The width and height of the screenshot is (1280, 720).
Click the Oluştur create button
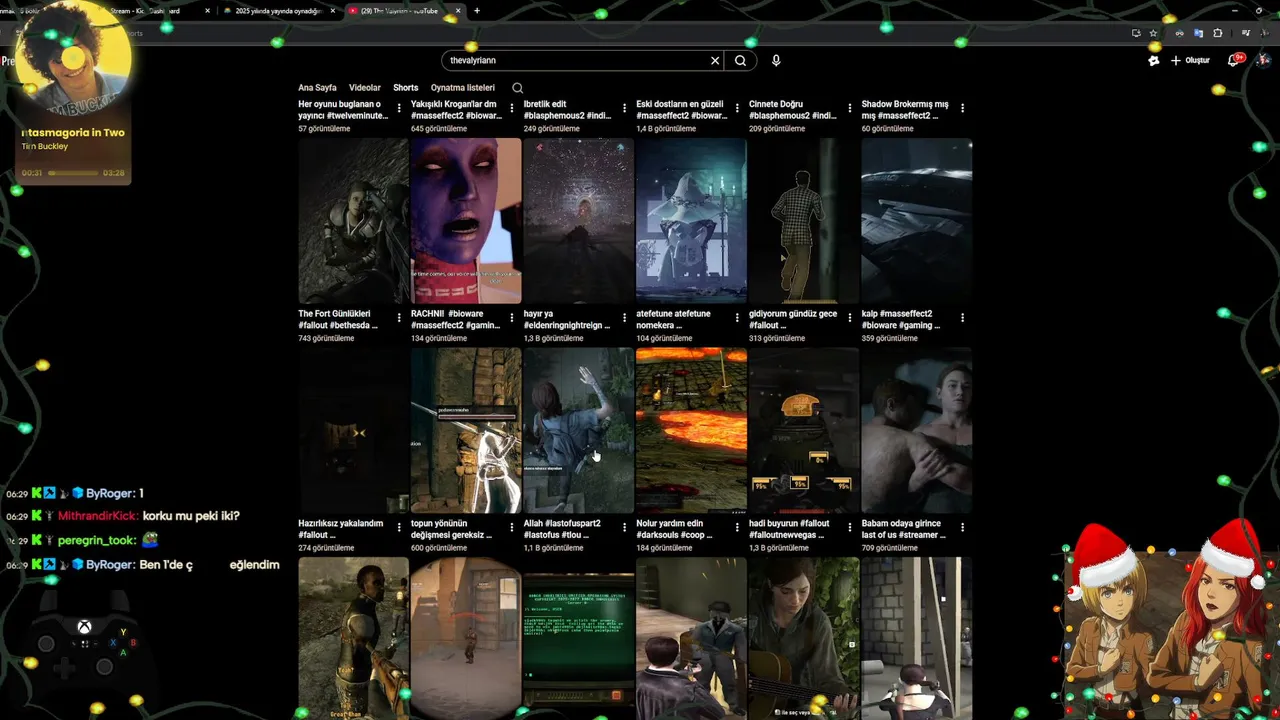[x=1190, y=60]
